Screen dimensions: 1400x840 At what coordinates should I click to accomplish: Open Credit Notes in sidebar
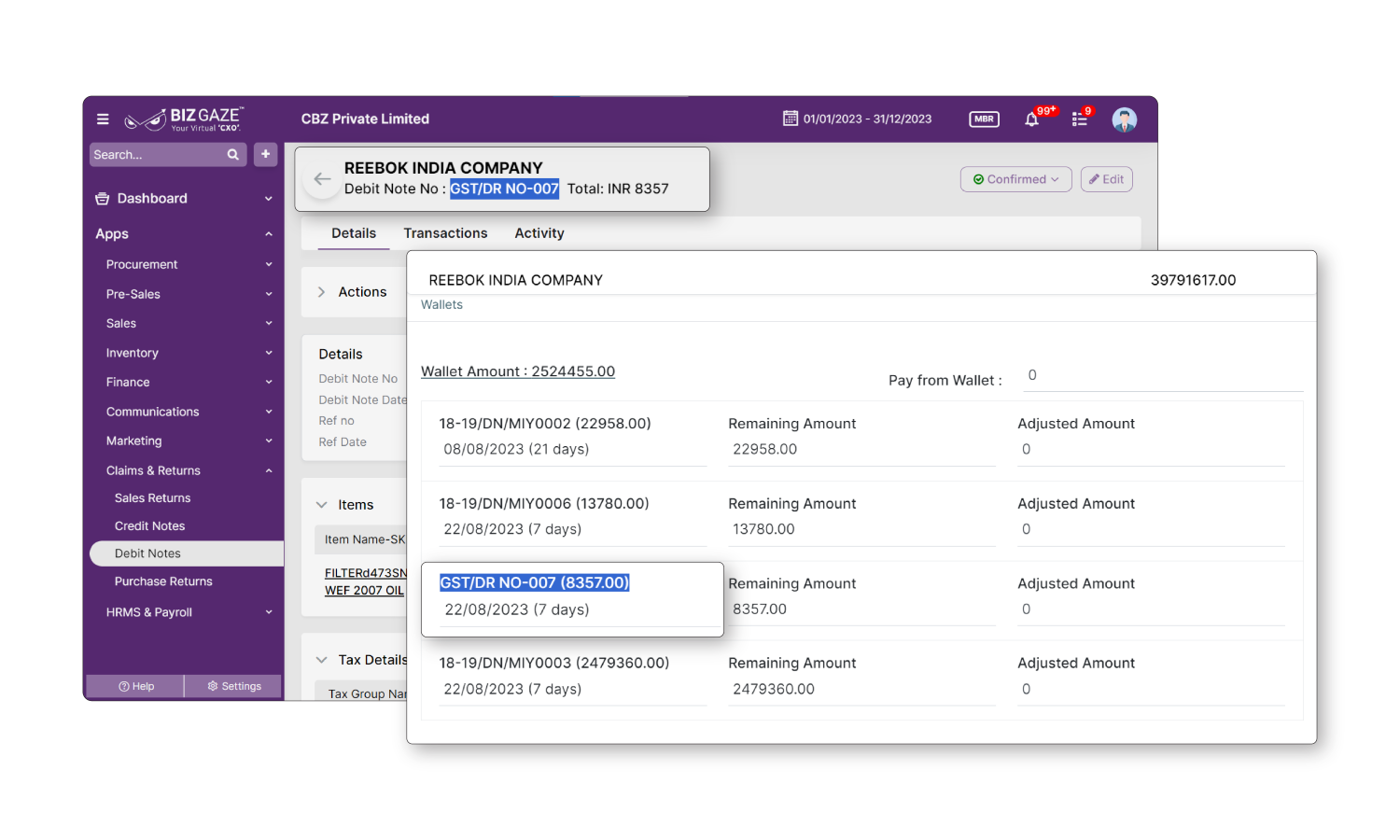tap(150, 526)
